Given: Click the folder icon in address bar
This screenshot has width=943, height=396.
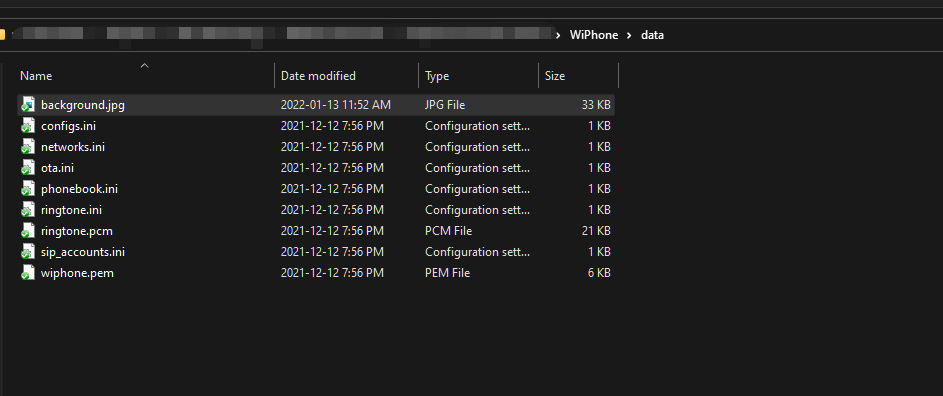Looking at the screenshot, I should coord(2,34).
